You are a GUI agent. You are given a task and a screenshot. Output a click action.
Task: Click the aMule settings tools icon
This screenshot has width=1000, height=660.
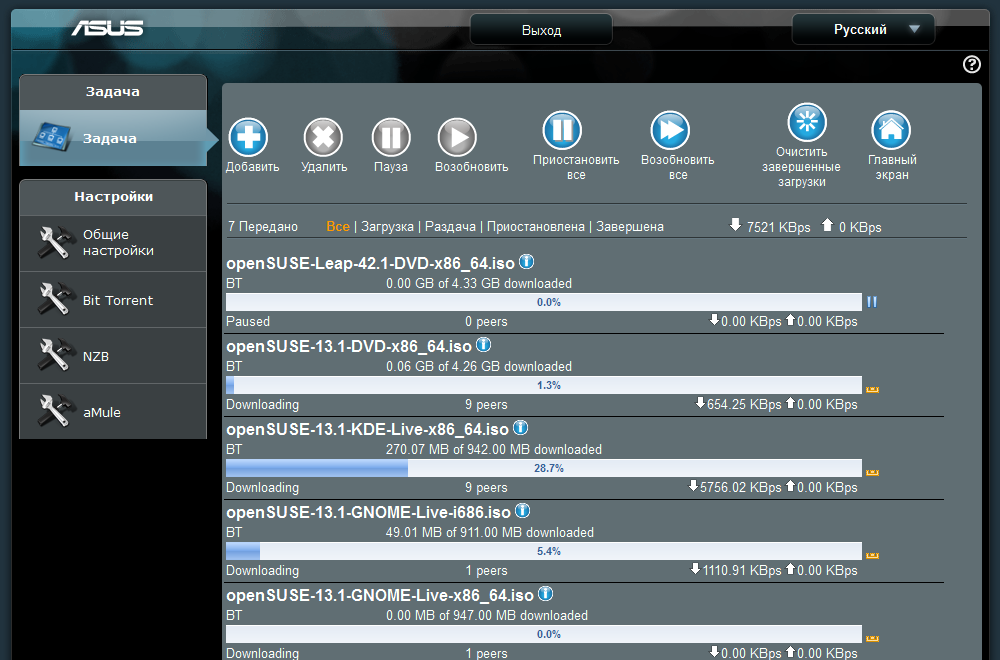tap(54, 411)
